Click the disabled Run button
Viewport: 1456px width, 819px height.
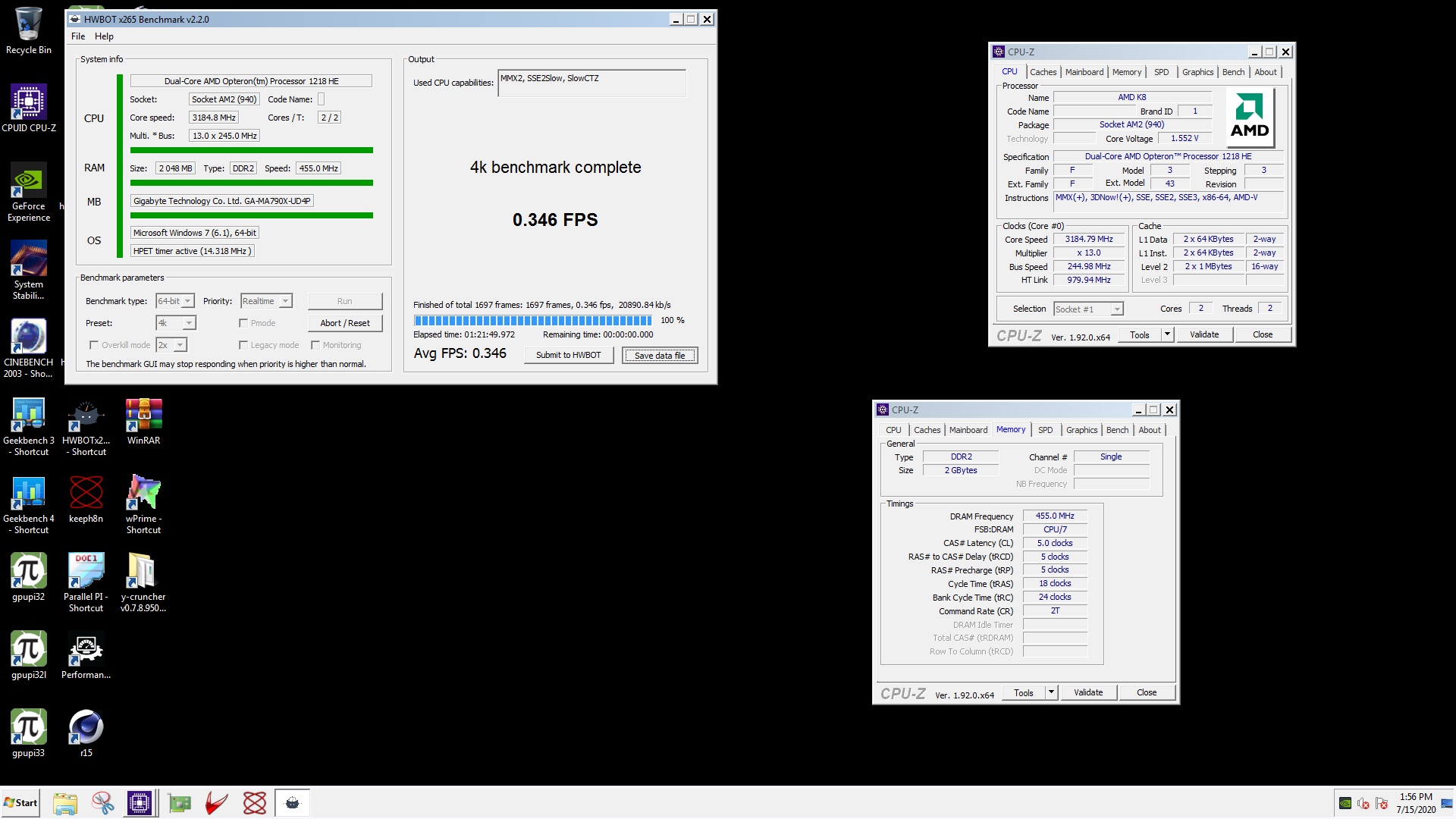[x=345, y=301]
